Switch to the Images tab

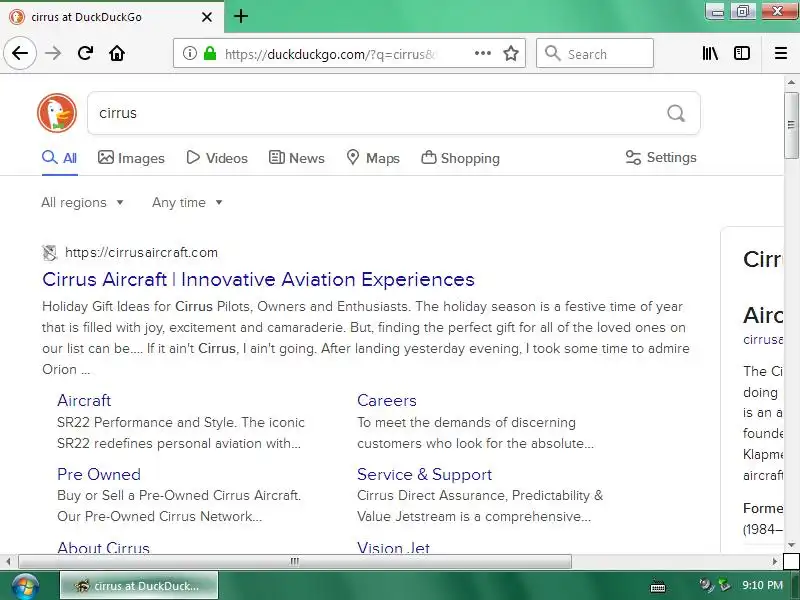(x=131, y=158)
